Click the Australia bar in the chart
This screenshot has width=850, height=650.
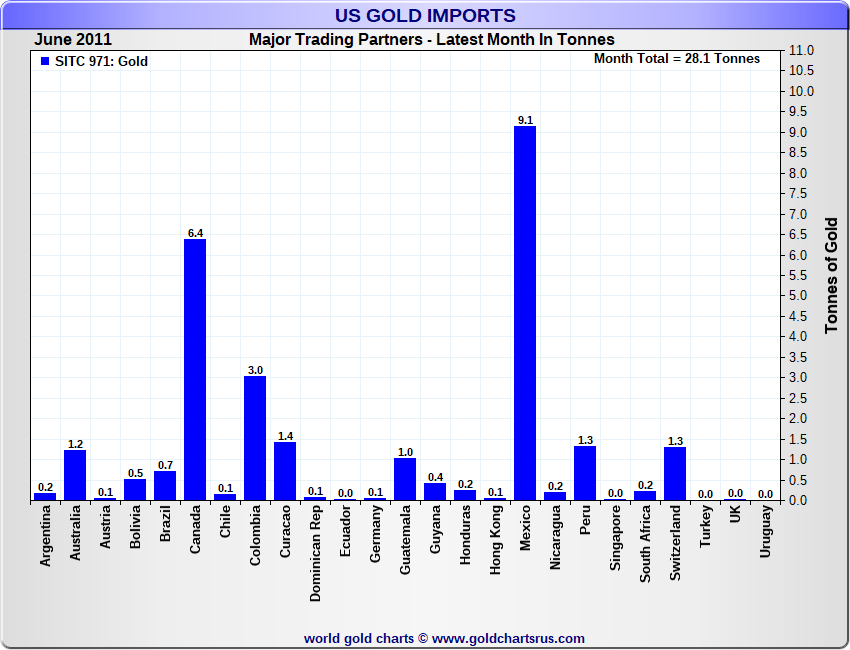point(75,475)
